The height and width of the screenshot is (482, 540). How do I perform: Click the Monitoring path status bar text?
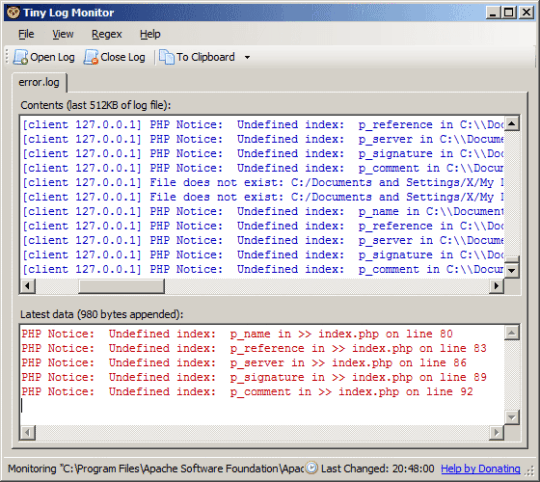coord(156,469)
